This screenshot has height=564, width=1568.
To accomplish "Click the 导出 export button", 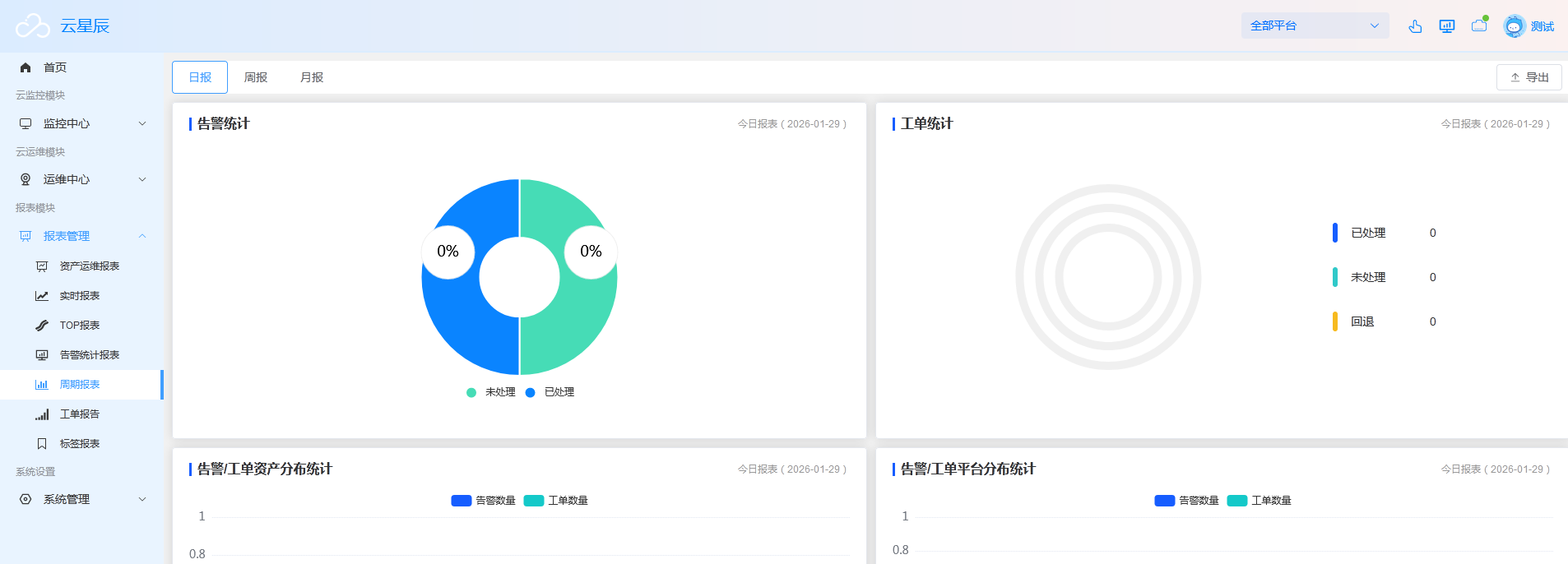I will click(x=1529, y=77).
